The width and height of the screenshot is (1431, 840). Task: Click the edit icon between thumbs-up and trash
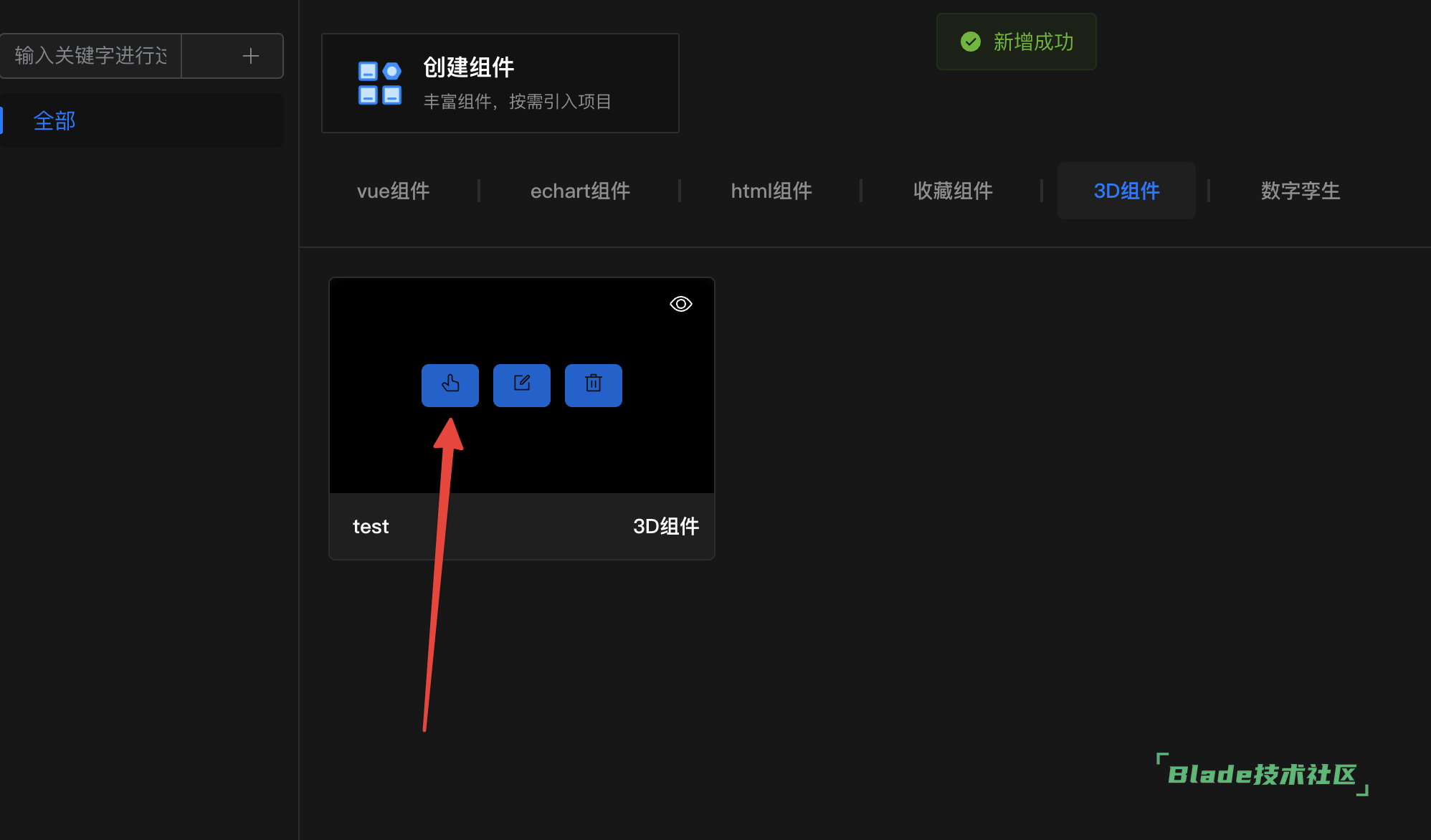point(521,385)
